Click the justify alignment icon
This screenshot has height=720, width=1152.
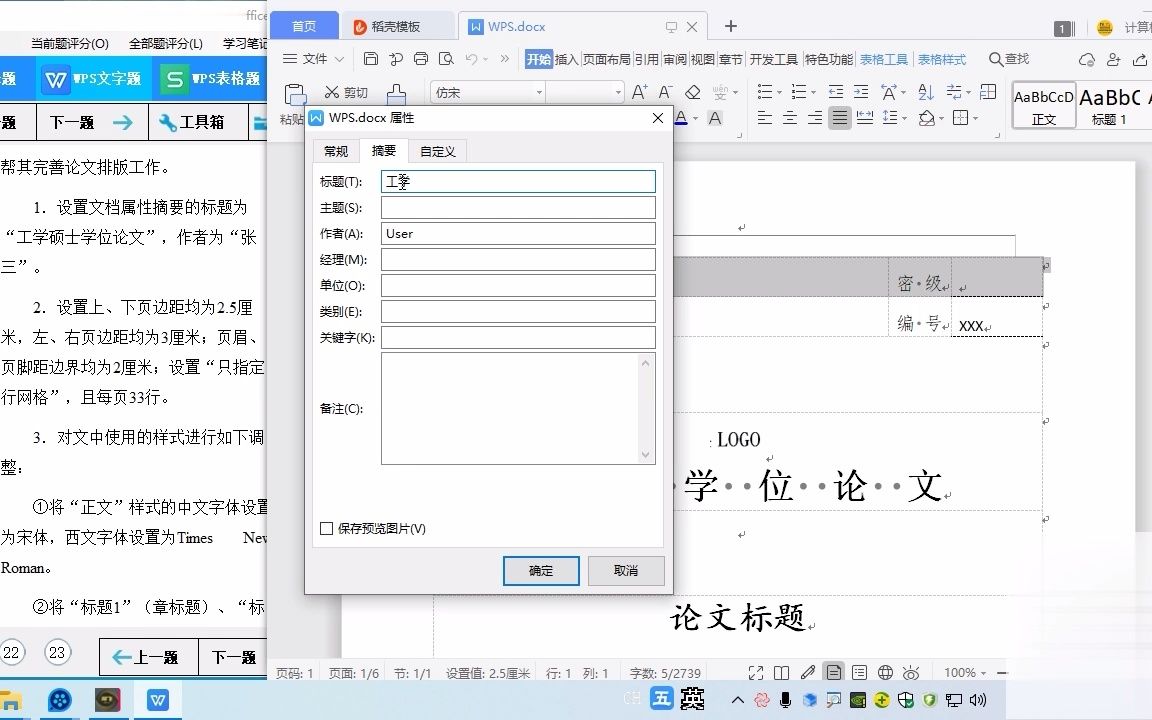click(840, 118)
